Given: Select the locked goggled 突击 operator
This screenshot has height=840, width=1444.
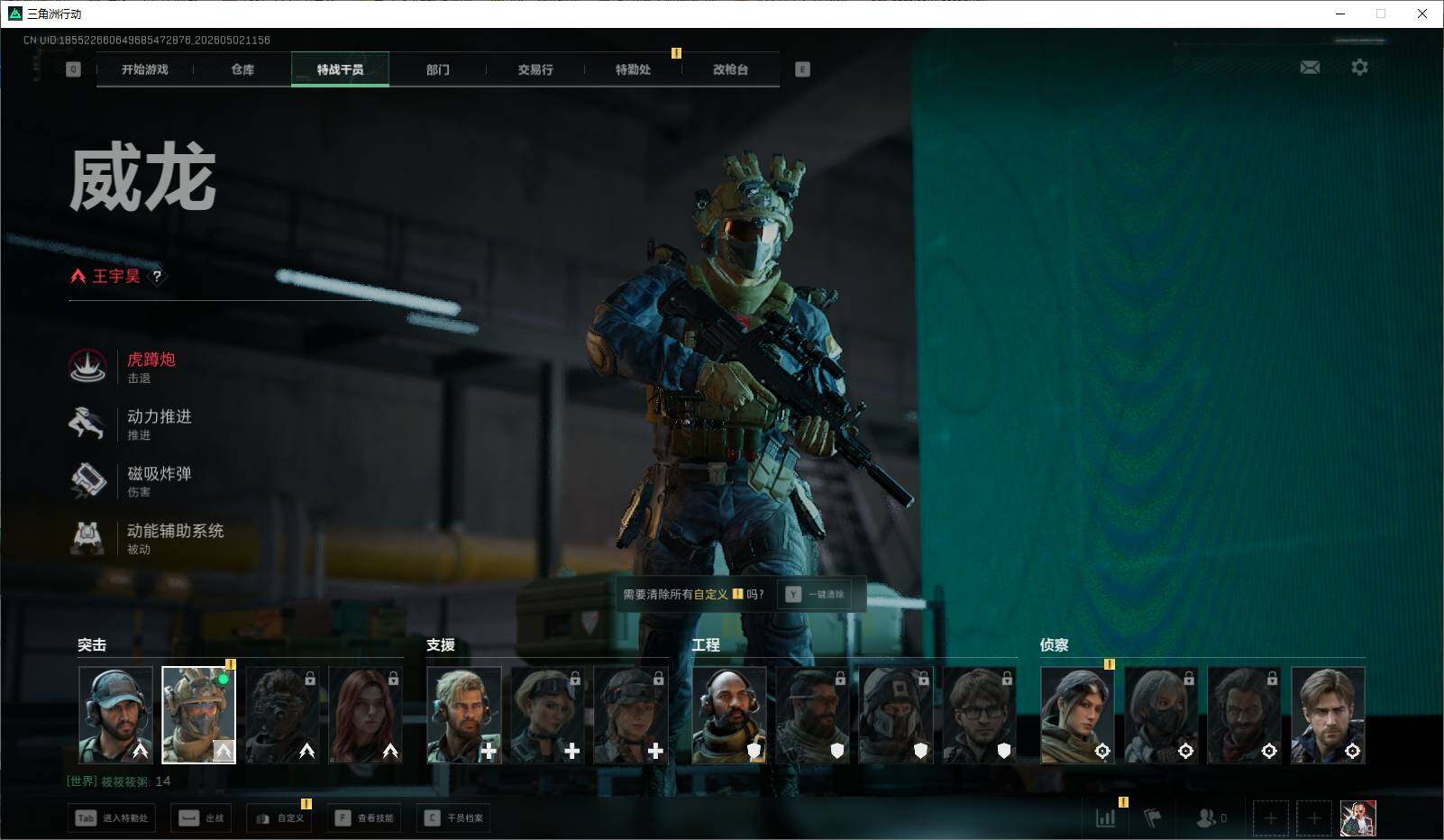Looking at the screenshot, I should click(x=282, y=715).
